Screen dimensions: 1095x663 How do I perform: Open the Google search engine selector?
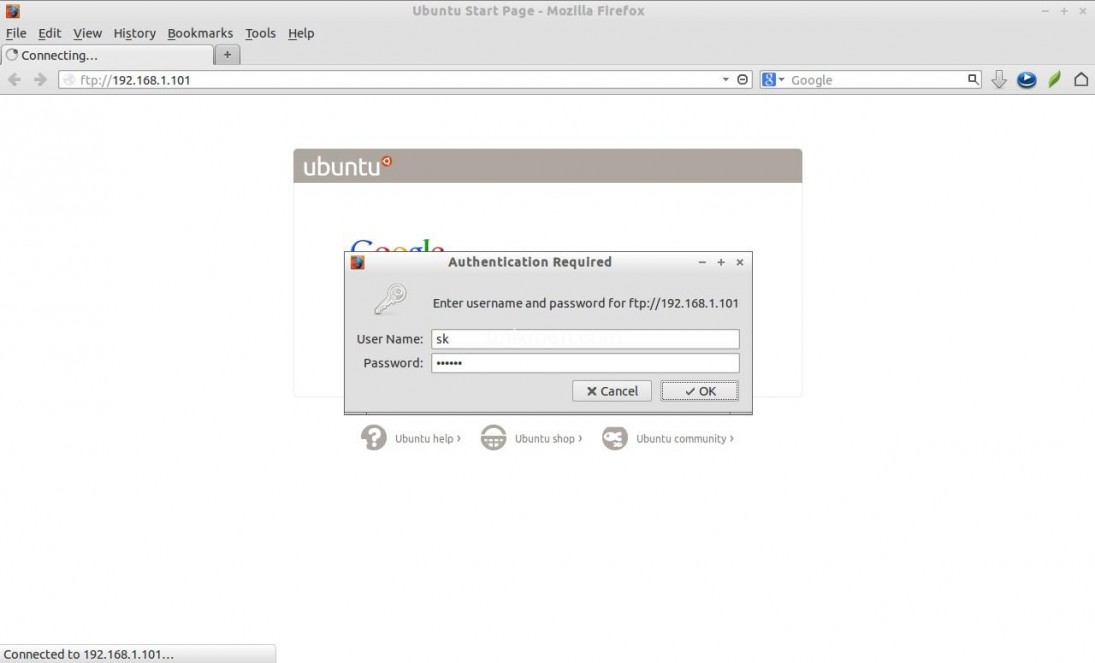point(772,80)
